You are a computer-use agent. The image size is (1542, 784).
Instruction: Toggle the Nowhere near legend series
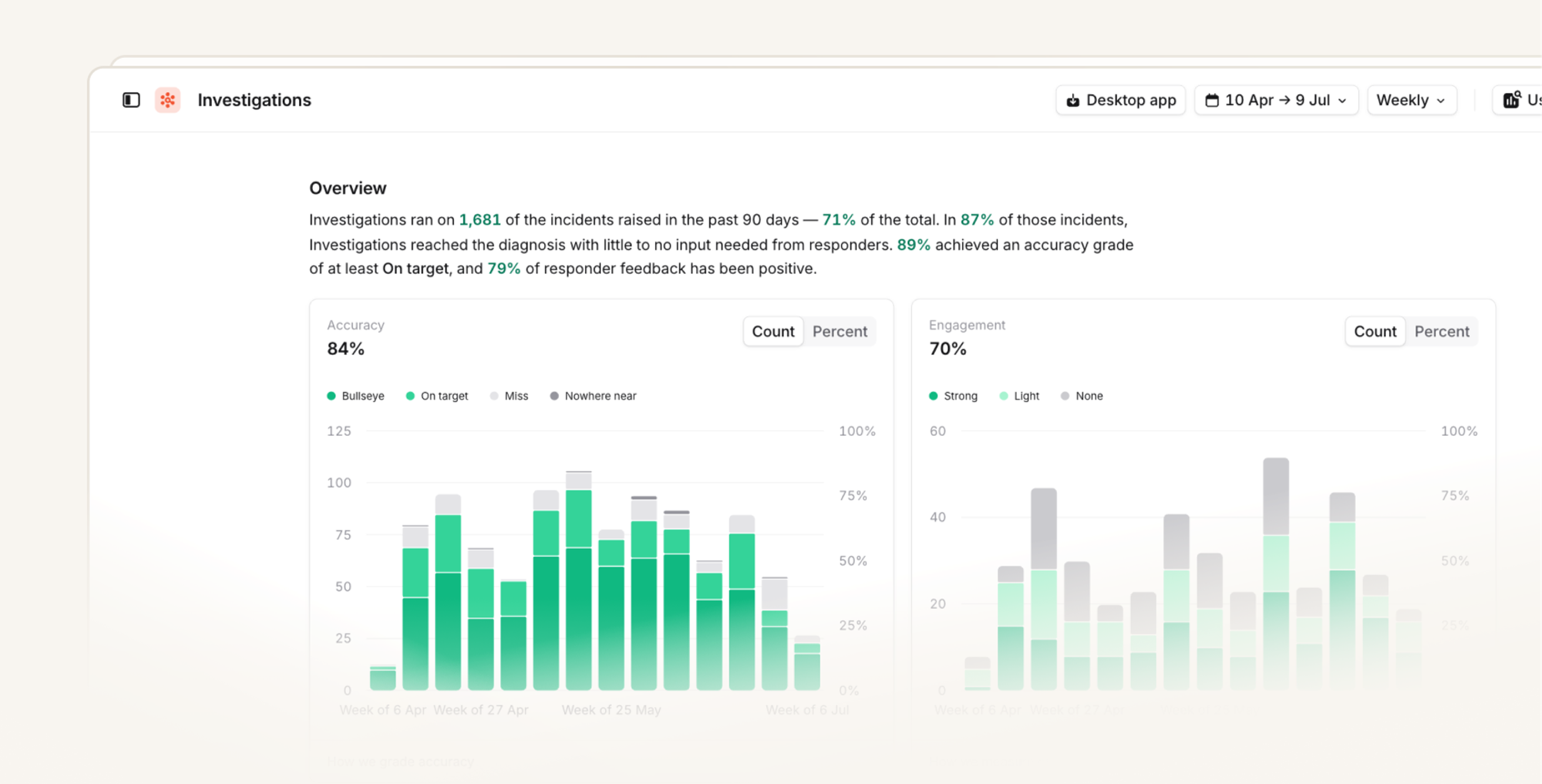coord(593,395)
